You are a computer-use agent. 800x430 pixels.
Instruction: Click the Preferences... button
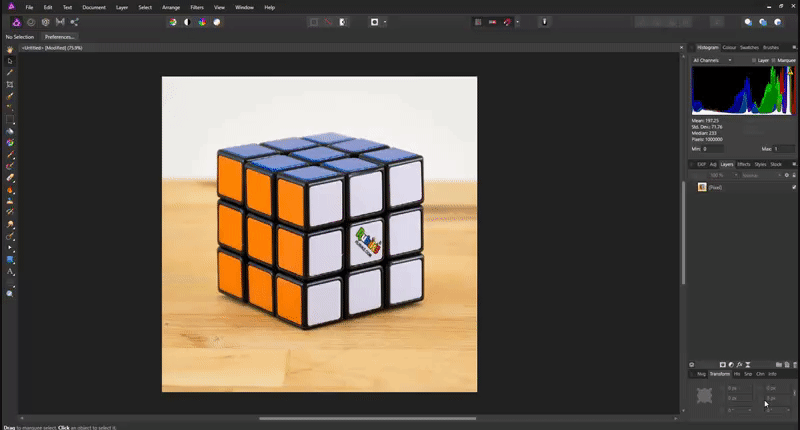59,37
